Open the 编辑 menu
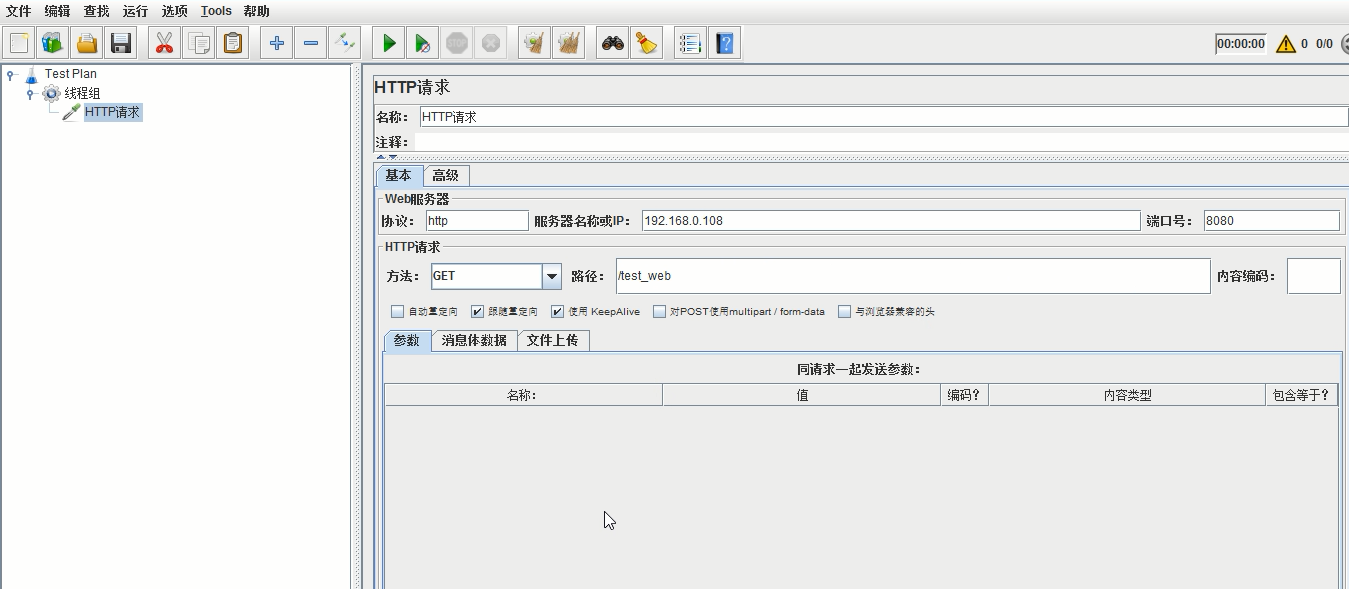Screen dimensions: 1349x589 (x=57, y=11)
